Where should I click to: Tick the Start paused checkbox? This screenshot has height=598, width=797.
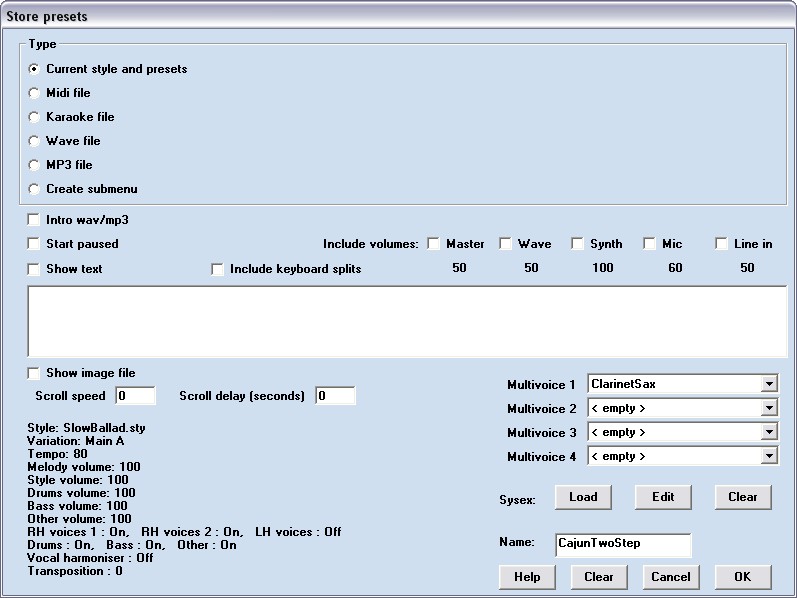(x=34, y=244)
